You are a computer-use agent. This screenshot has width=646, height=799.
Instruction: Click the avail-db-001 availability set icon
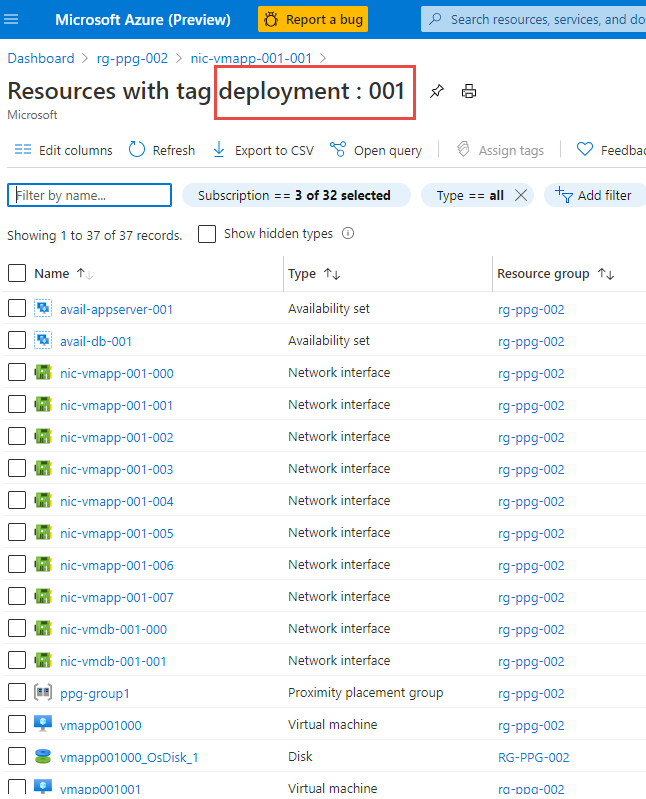click(x=43, y=340)
